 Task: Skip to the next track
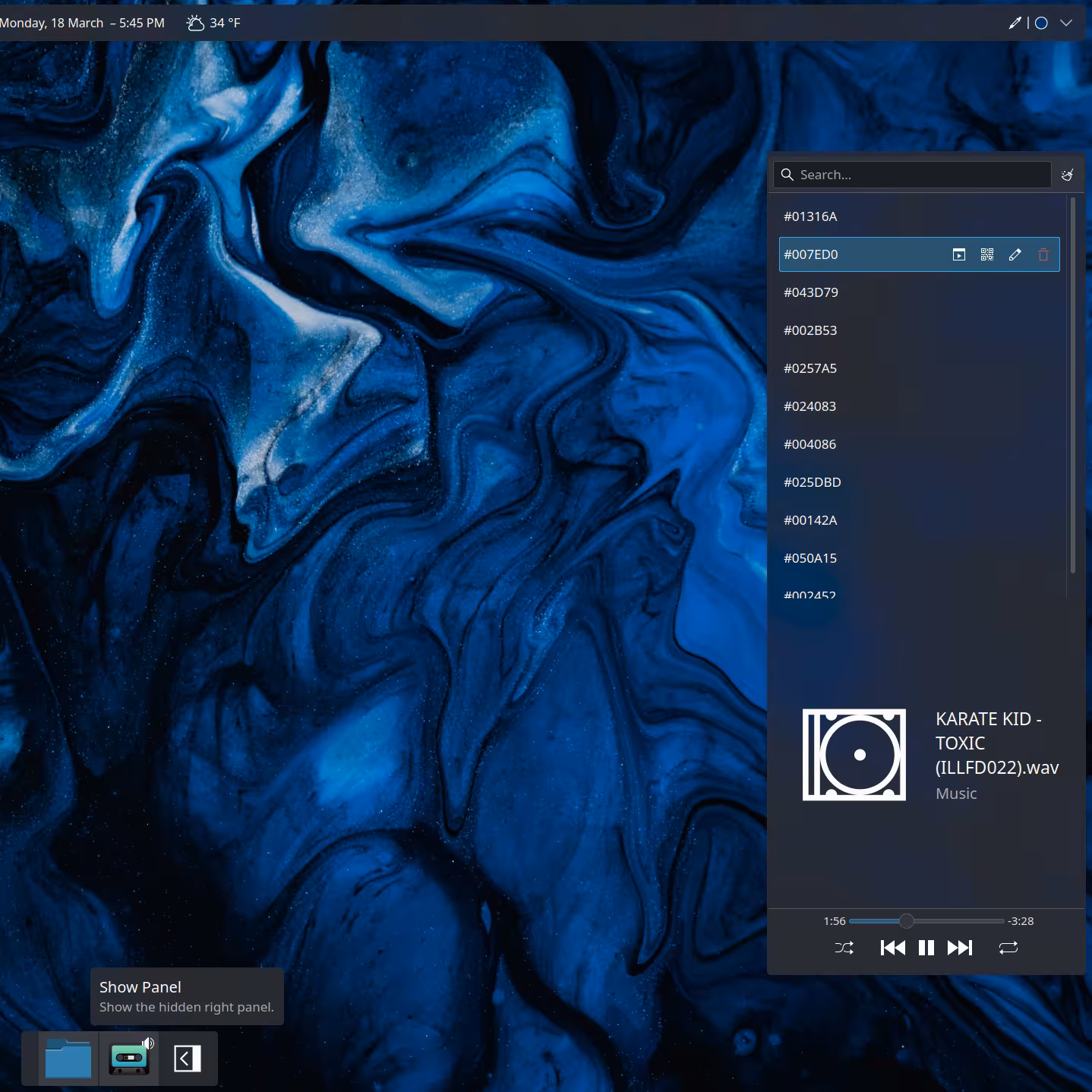(960, 948)
